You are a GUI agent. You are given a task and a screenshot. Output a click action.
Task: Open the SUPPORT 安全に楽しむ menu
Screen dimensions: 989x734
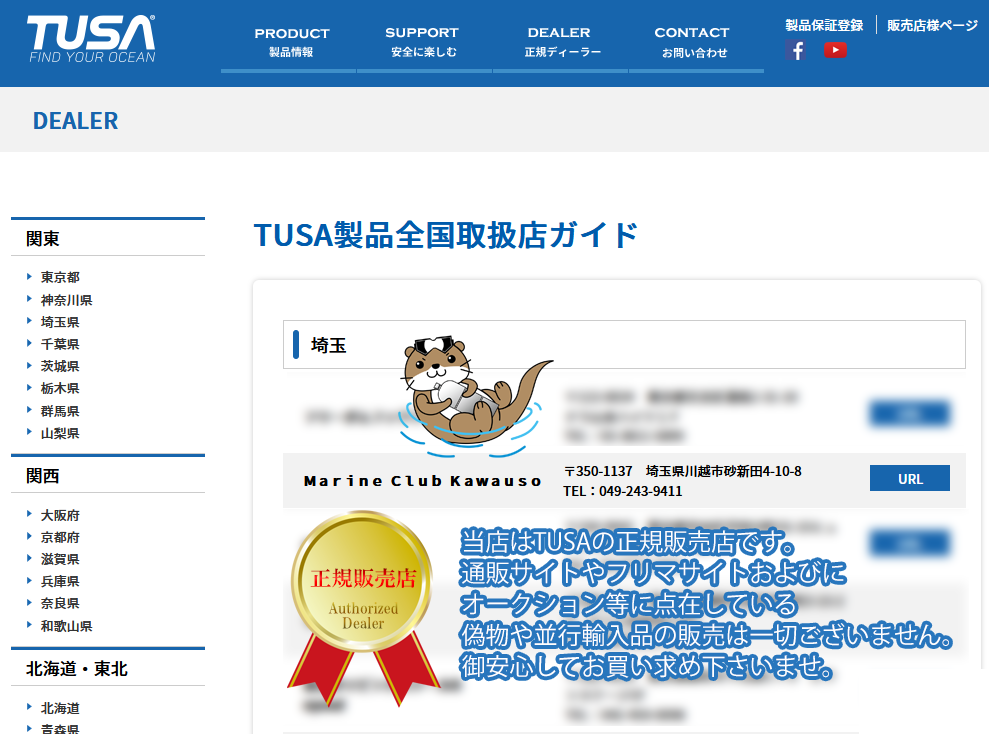(423, 42)
